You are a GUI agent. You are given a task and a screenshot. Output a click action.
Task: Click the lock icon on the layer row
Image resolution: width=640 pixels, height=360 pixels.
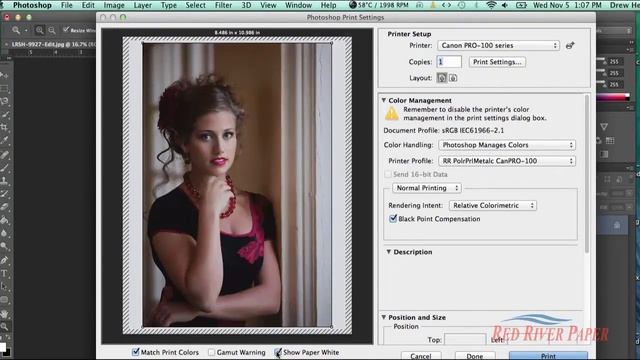point(617,225)
